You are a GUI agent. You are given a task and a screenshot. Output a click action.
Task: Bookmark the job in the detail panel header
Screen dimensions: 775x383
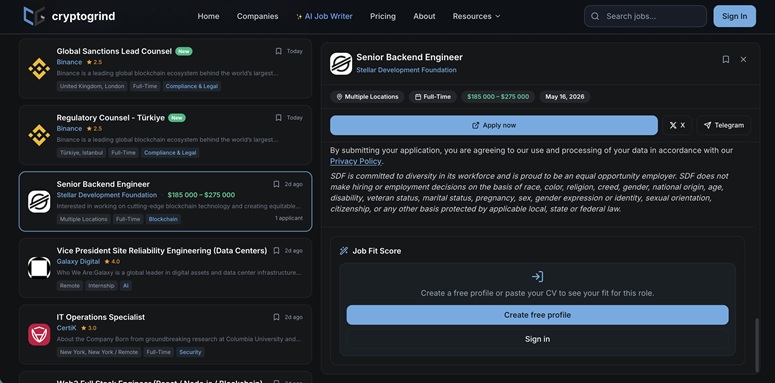[x=726, y=59]
